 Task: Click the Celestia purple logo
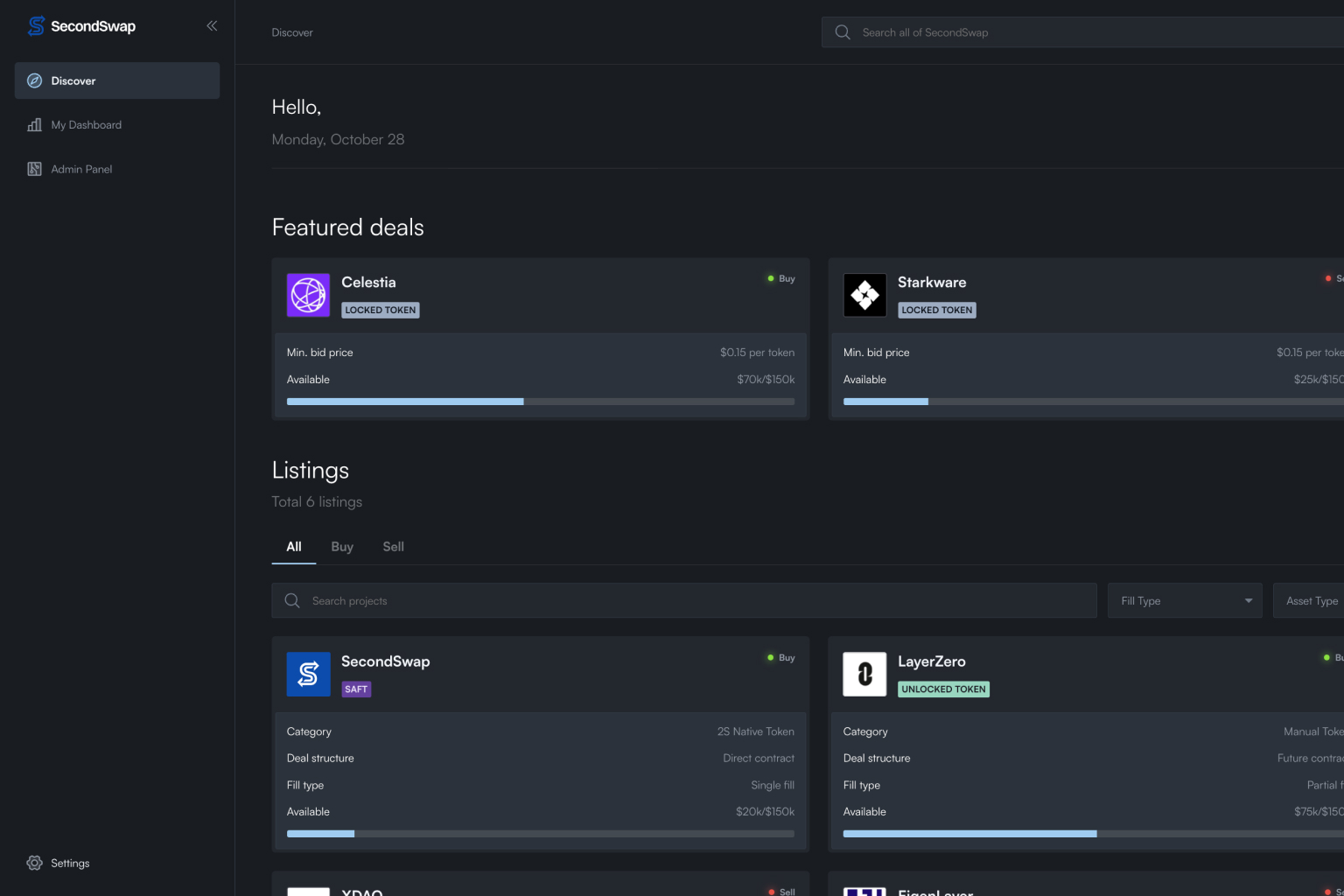(x=309, y=295)
